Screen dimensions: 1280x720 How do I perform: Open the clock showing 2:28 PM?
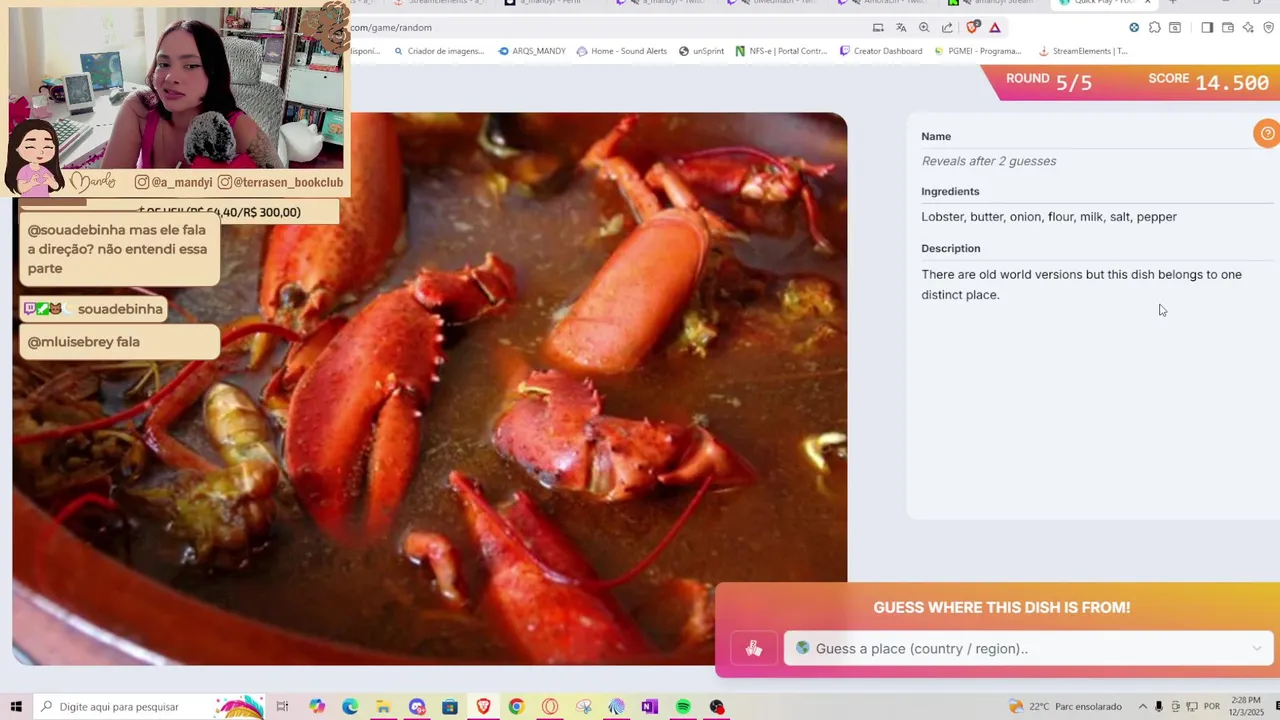tap(1248, 706)
